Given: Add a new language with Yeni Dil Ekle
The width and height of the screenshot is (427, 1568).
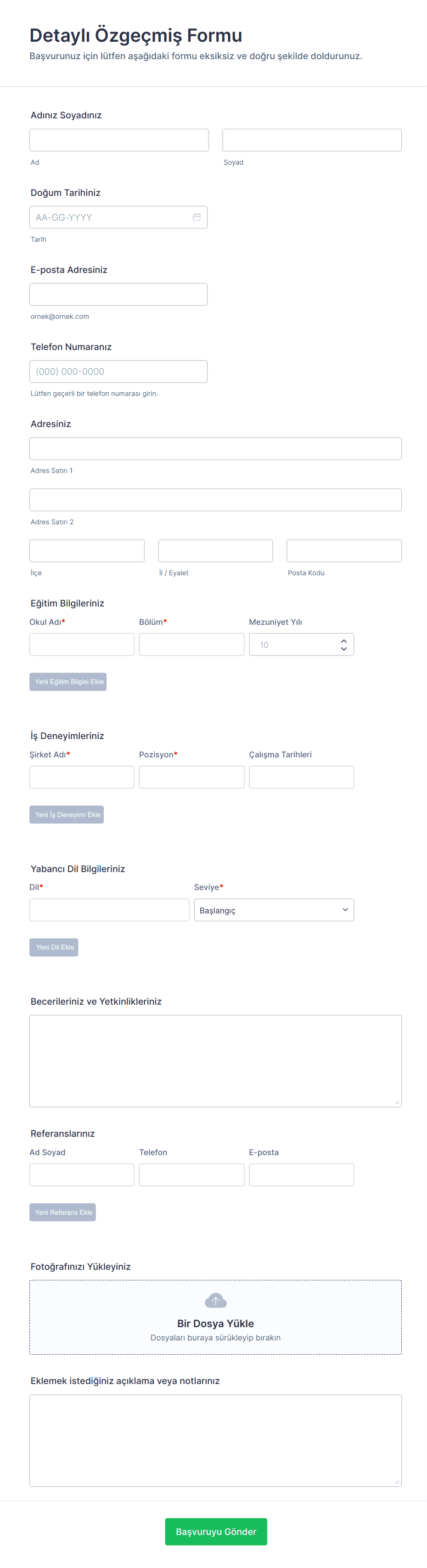Looking at the screenshot, I should pos(54,947).
